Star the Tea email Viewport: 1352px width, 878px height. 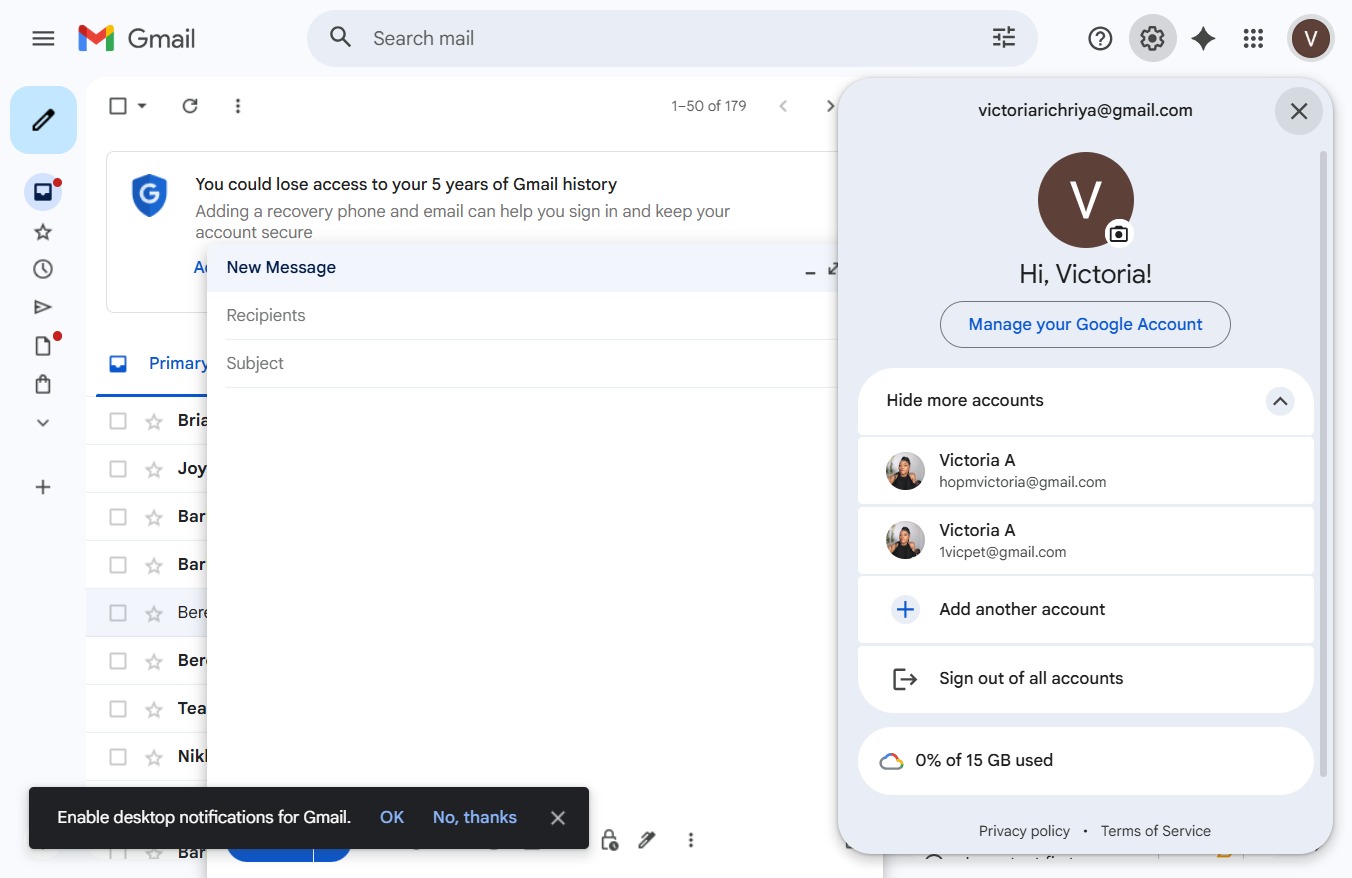pos(154,709)
